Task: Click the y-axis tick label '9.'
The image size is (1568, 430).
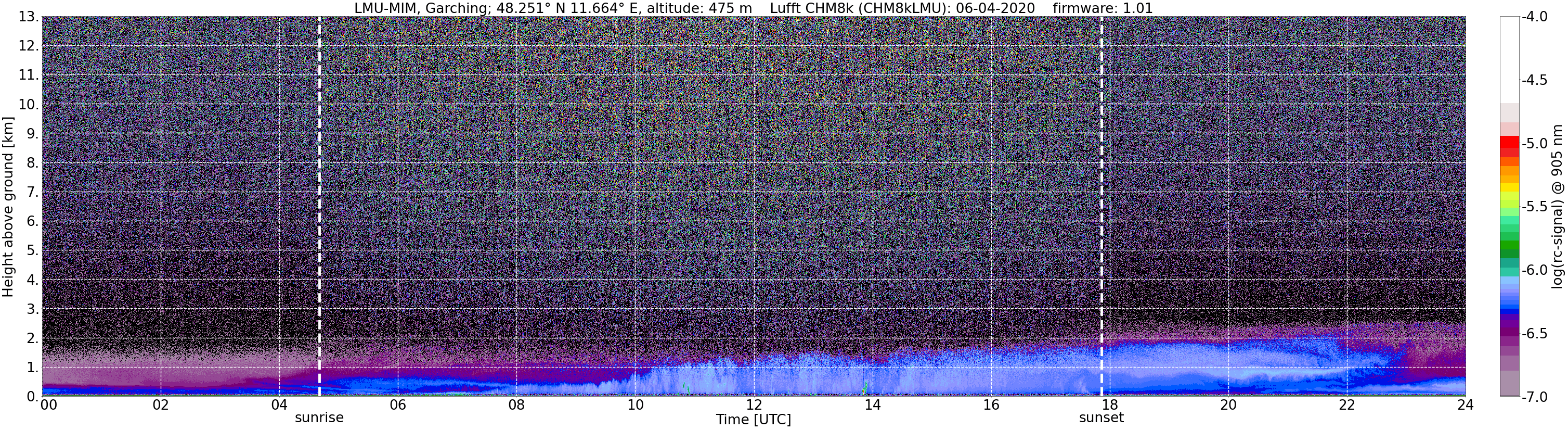Action: [33, 134]
